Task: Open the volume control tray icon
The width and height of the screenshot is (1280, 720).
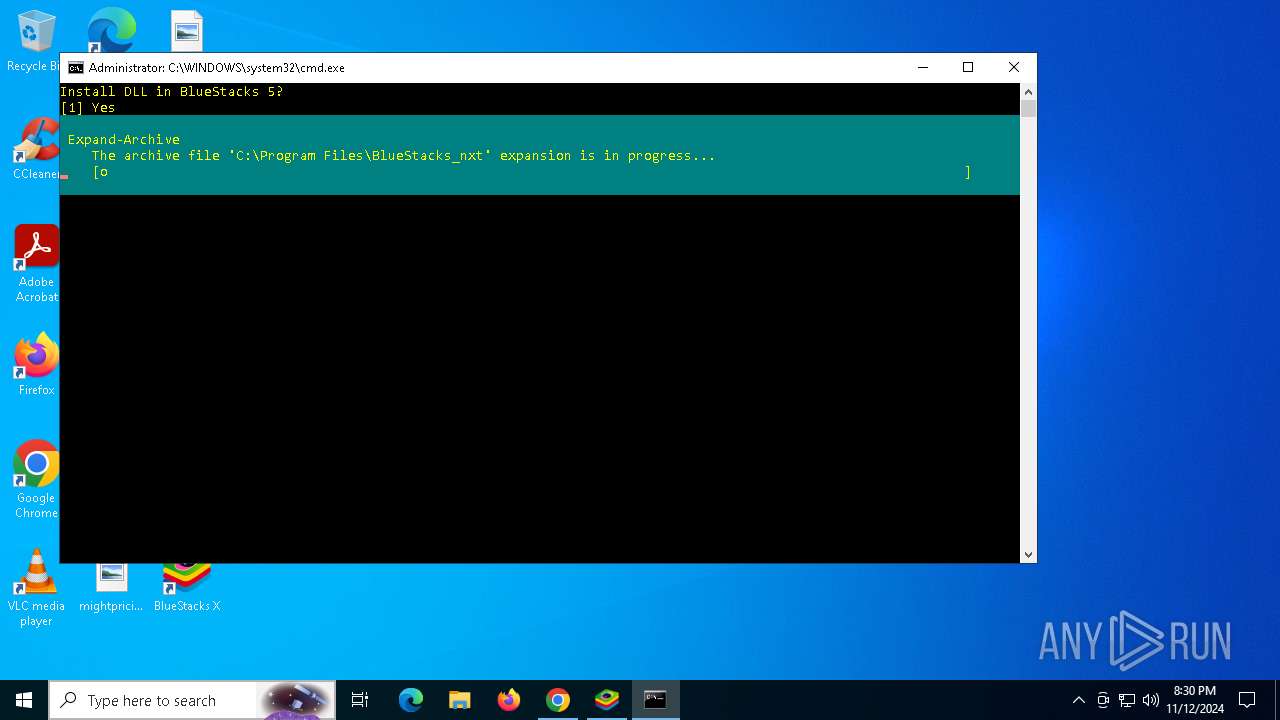Action: coord(1151,700)
